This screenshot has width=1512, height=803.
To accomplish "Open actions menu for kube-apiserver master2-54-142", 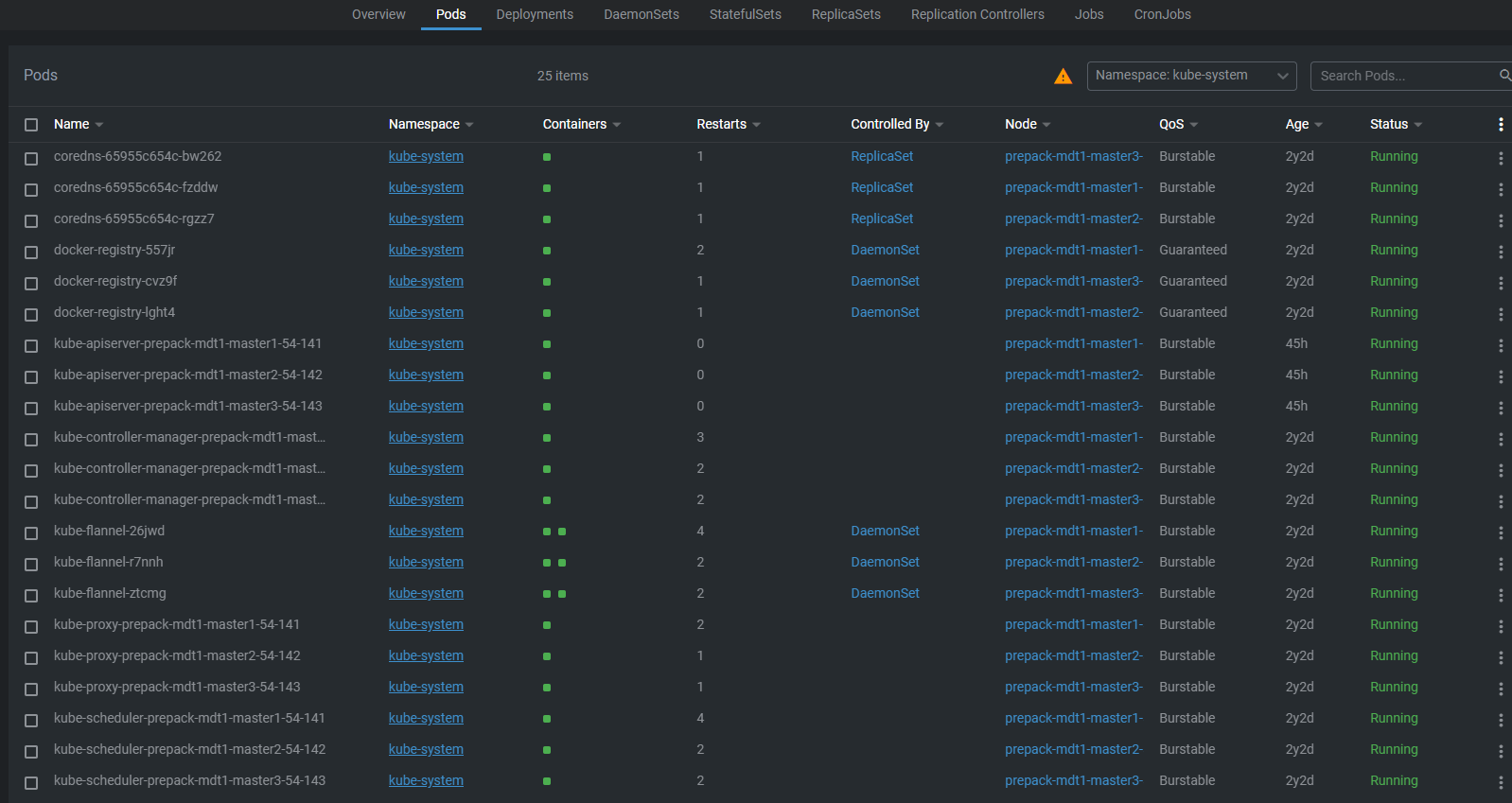I will click(1501, 376).
